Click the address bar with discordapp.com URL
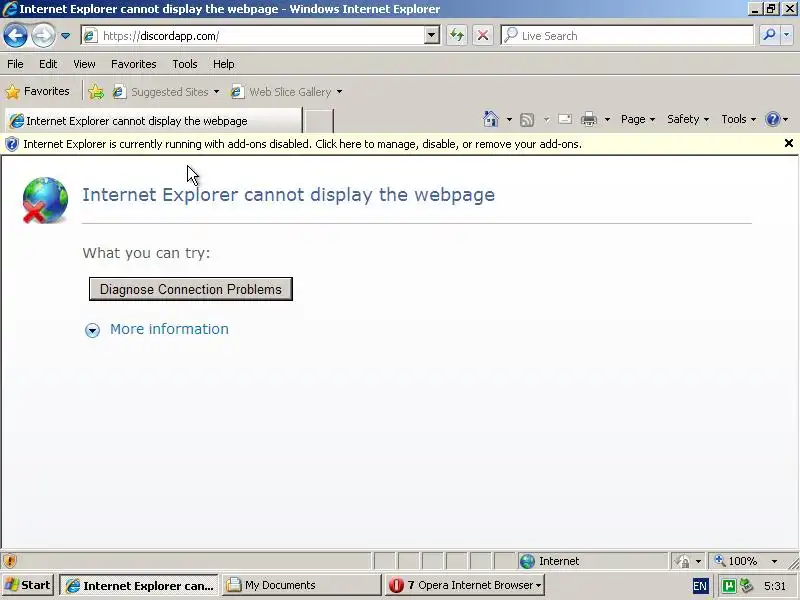800x600 pixels. click(253, 36)
